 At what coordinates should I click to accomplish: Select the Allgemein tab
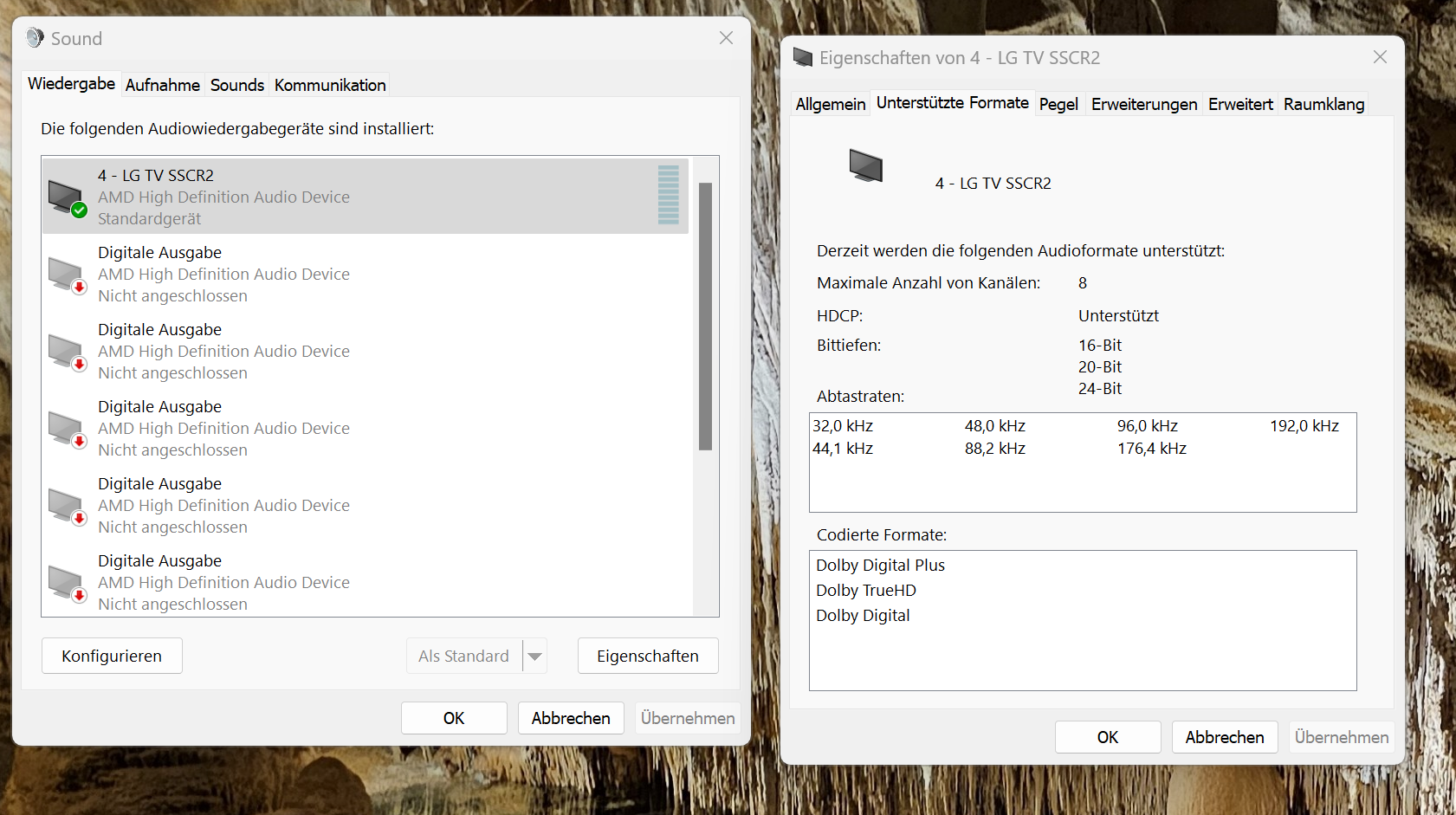[830, 103]
